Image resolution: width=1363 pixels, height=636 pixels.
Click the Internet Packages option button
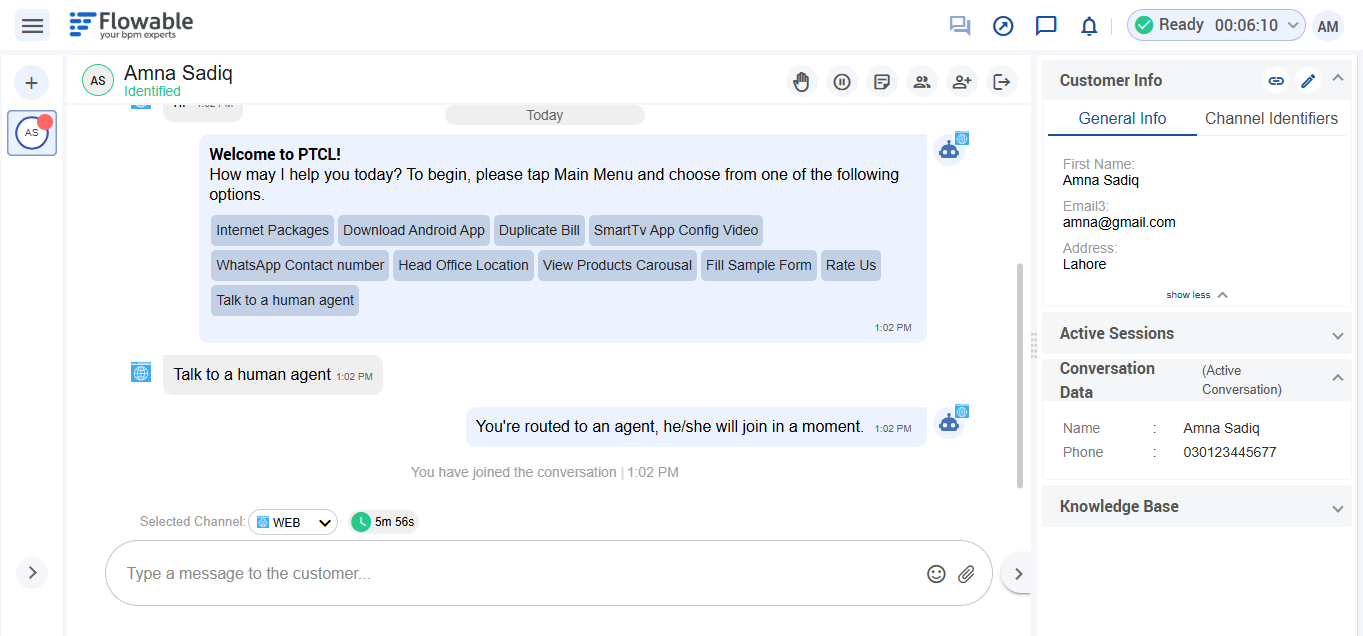272,230
